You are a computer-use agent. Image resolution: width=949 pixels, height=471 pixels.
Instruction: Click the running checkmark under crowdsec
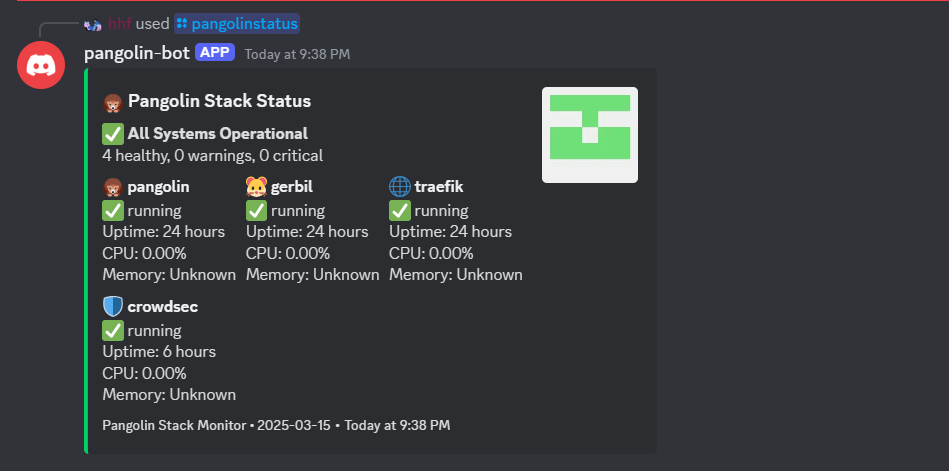click(113, 331)
